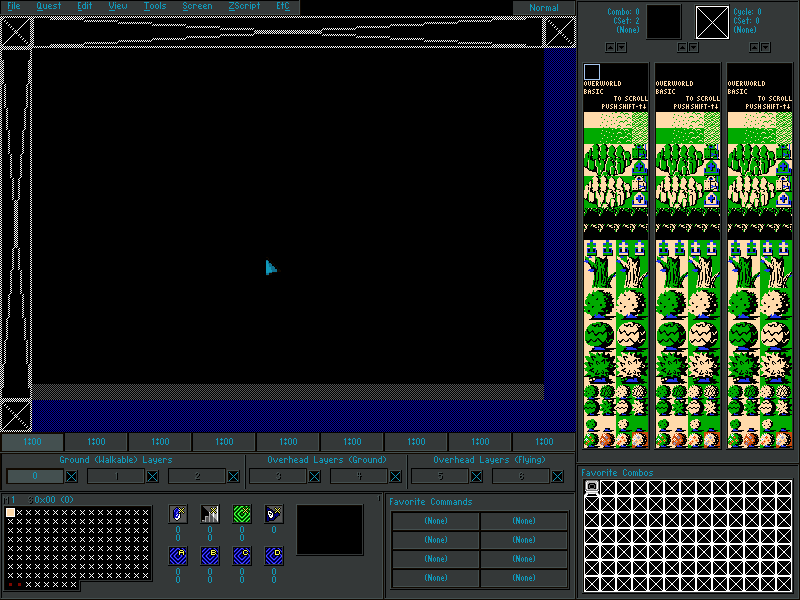Open the ZScript menu

(x=244, y=7)
